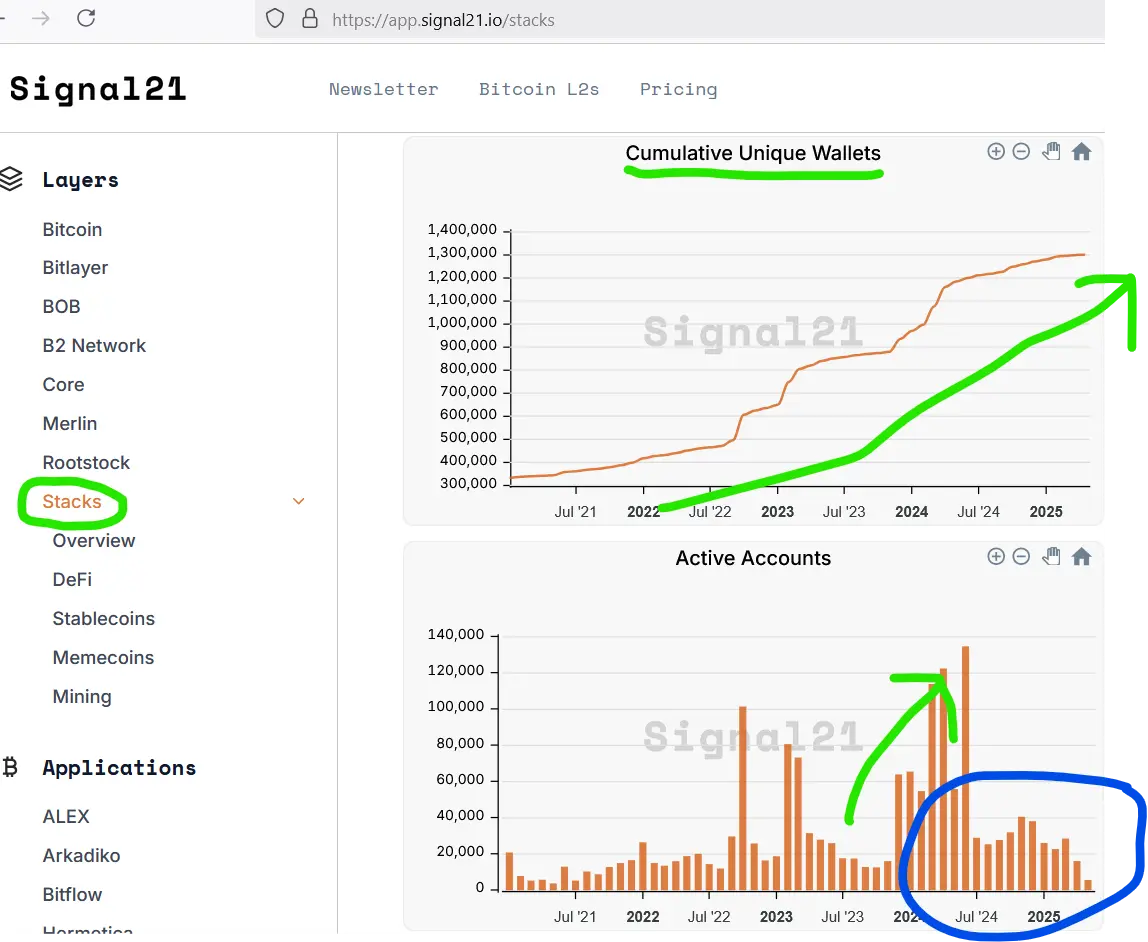Click the Cumulative Unique Wallets chart title
This screenshot has height=942, width=1148.
click(753, 153)
